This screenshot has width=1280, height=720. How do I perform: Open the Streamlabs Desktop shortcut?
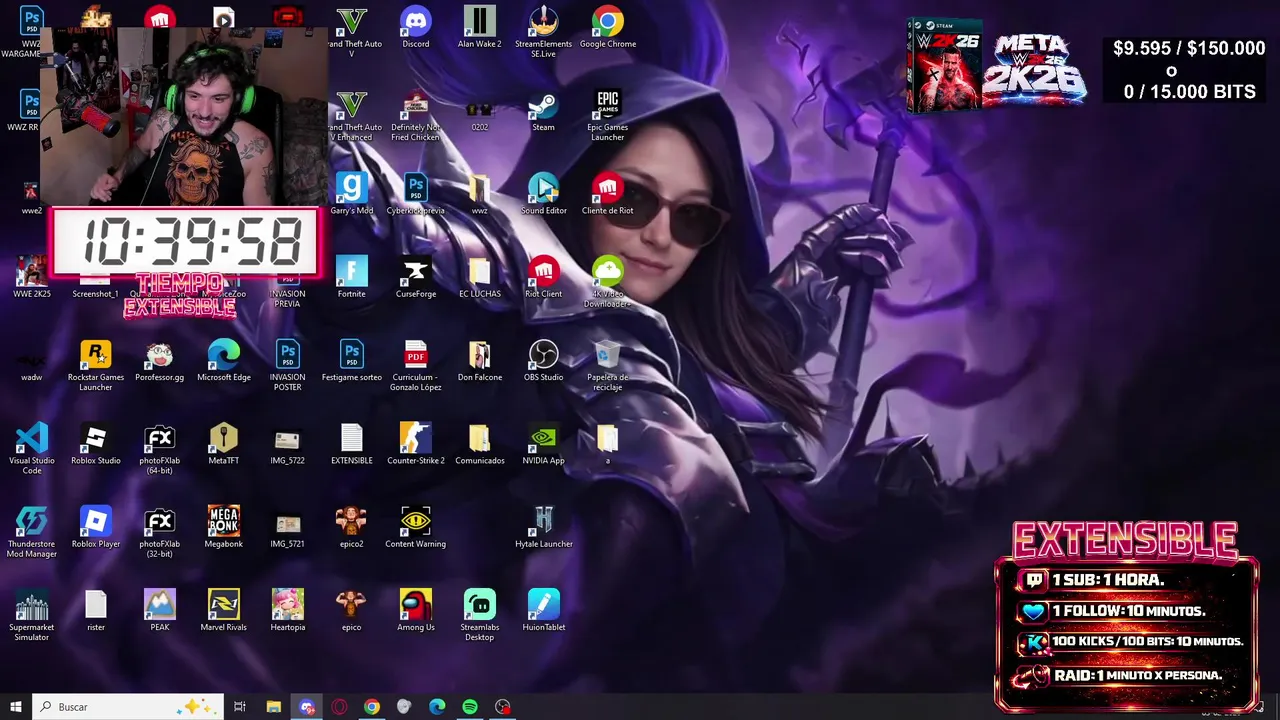479,615
